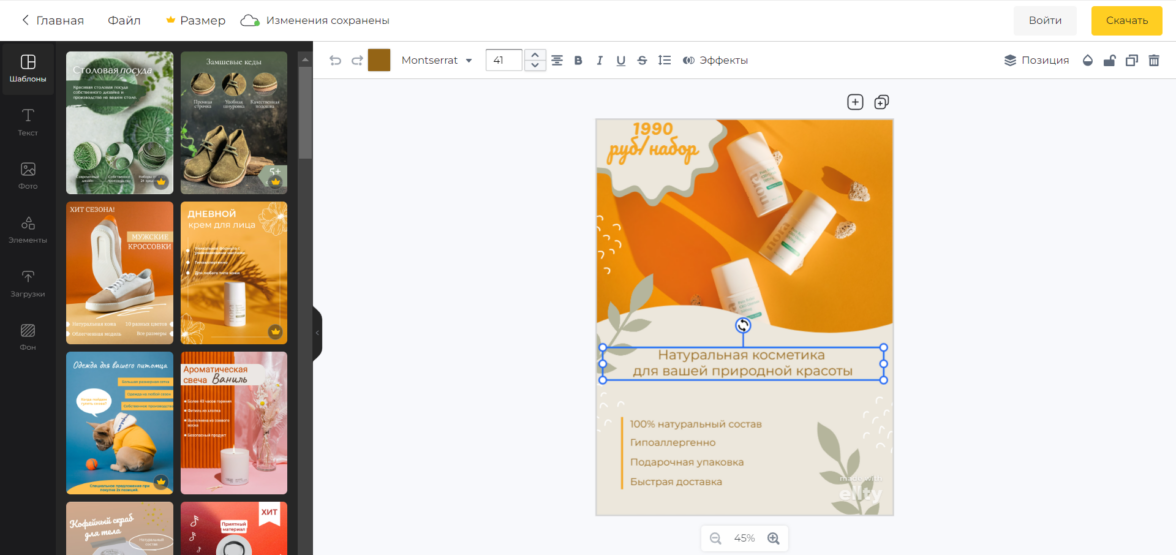This screenshot has height=555, width=1176.
Task: Click the lock element icon
Action: 1109,61
